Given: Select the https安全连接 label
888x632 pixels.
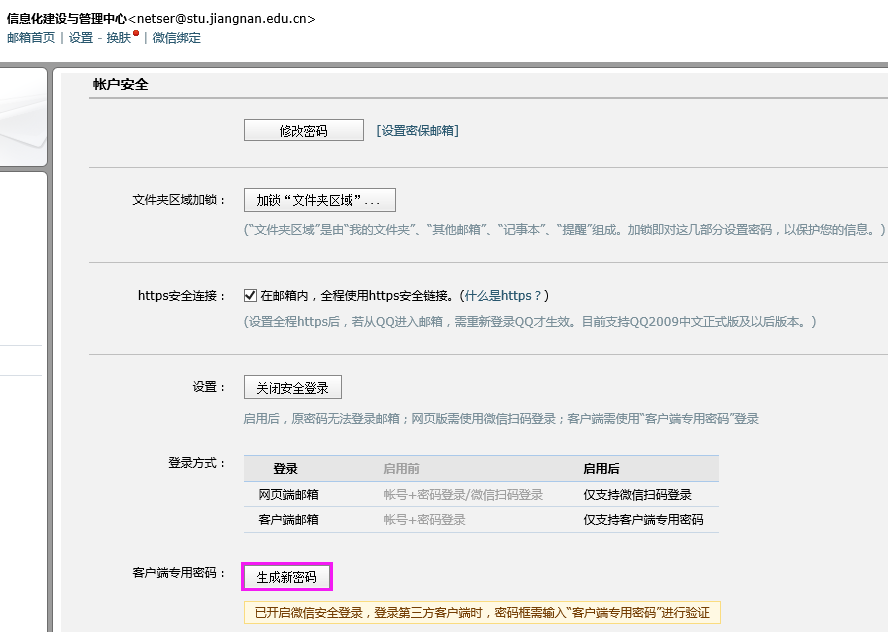Looking at the screenshot, I should (181, 296).
